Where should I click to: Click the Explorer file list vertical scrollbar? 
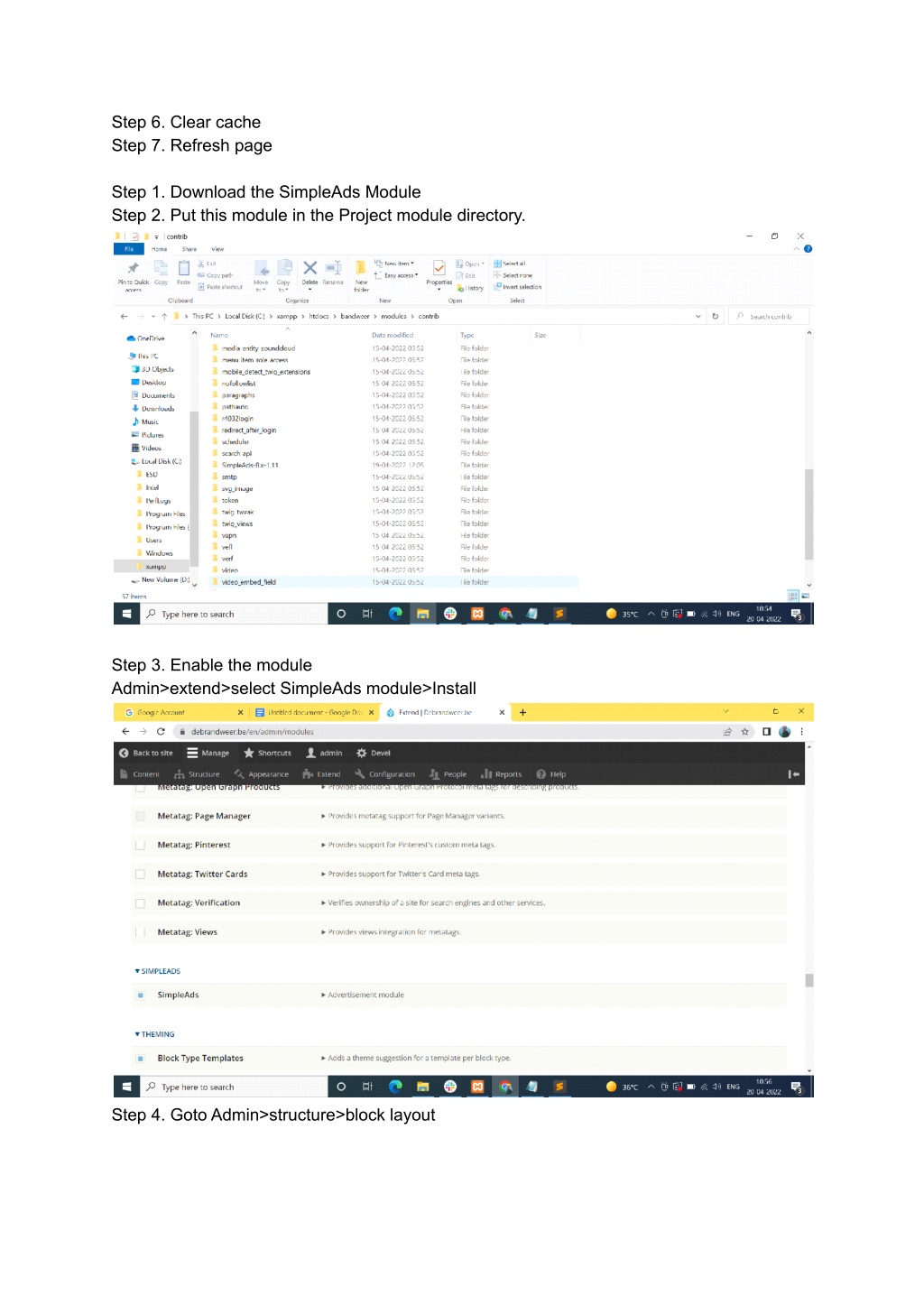808,514
